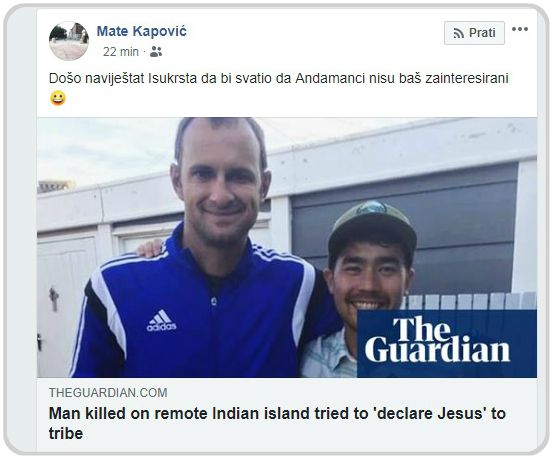The image size is (552, 458).
Task: Click the THEGUARDIAN.COM source domain
Action: pyautogui.click(x=108, y=393)
